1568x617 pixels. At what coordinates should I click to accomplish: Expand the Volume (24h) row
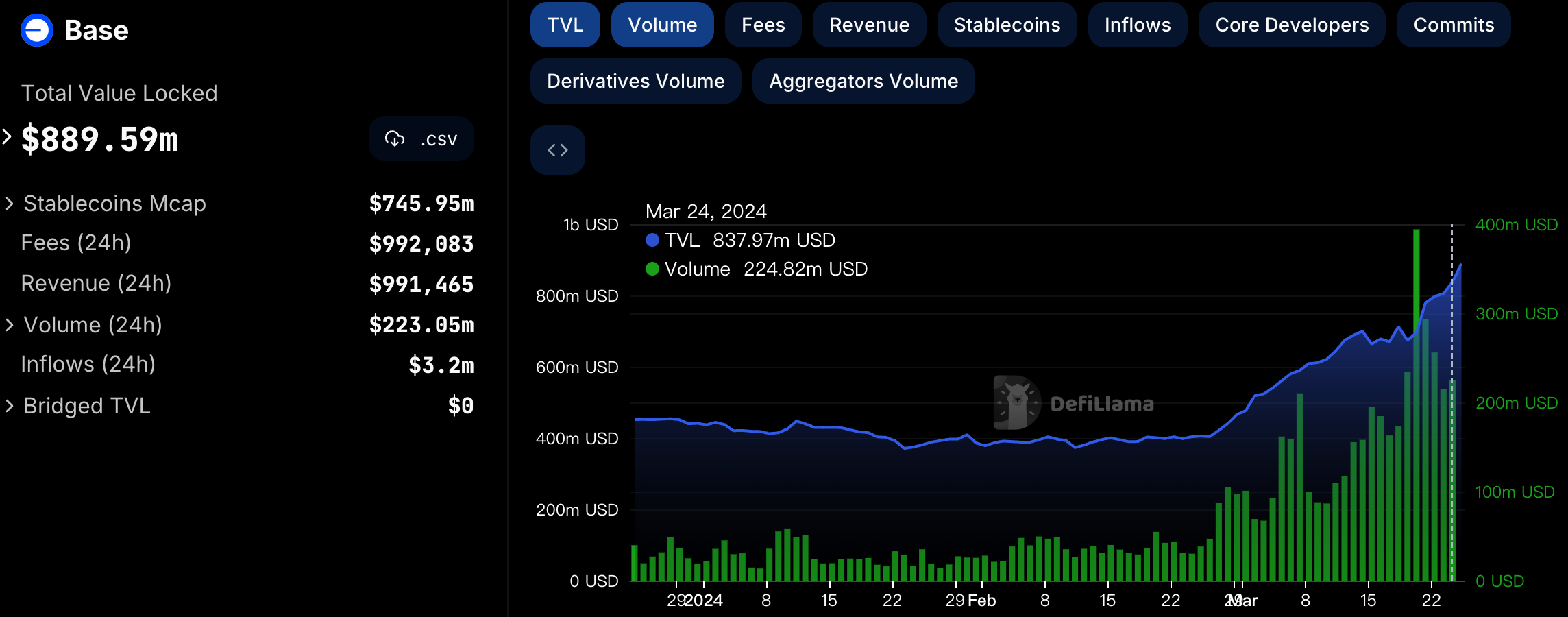[10, 325]
